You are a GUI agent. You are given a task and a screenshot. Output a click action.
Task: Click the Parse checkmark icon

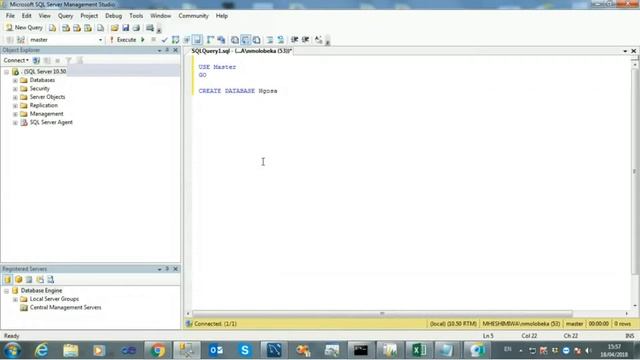point(164,40)
